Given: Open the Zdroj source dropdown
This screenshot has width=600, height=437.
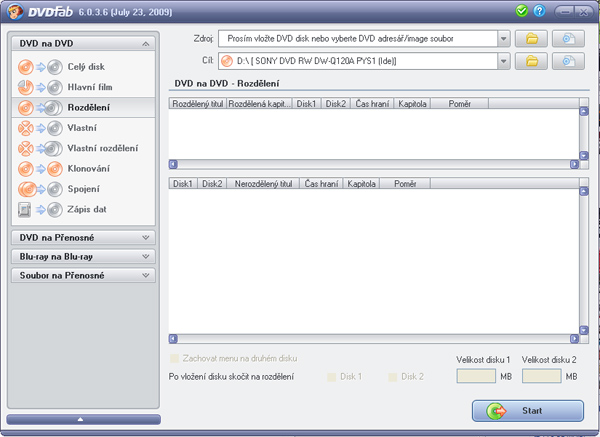Looking at the screenshot, I should click(x=504, y=38).
